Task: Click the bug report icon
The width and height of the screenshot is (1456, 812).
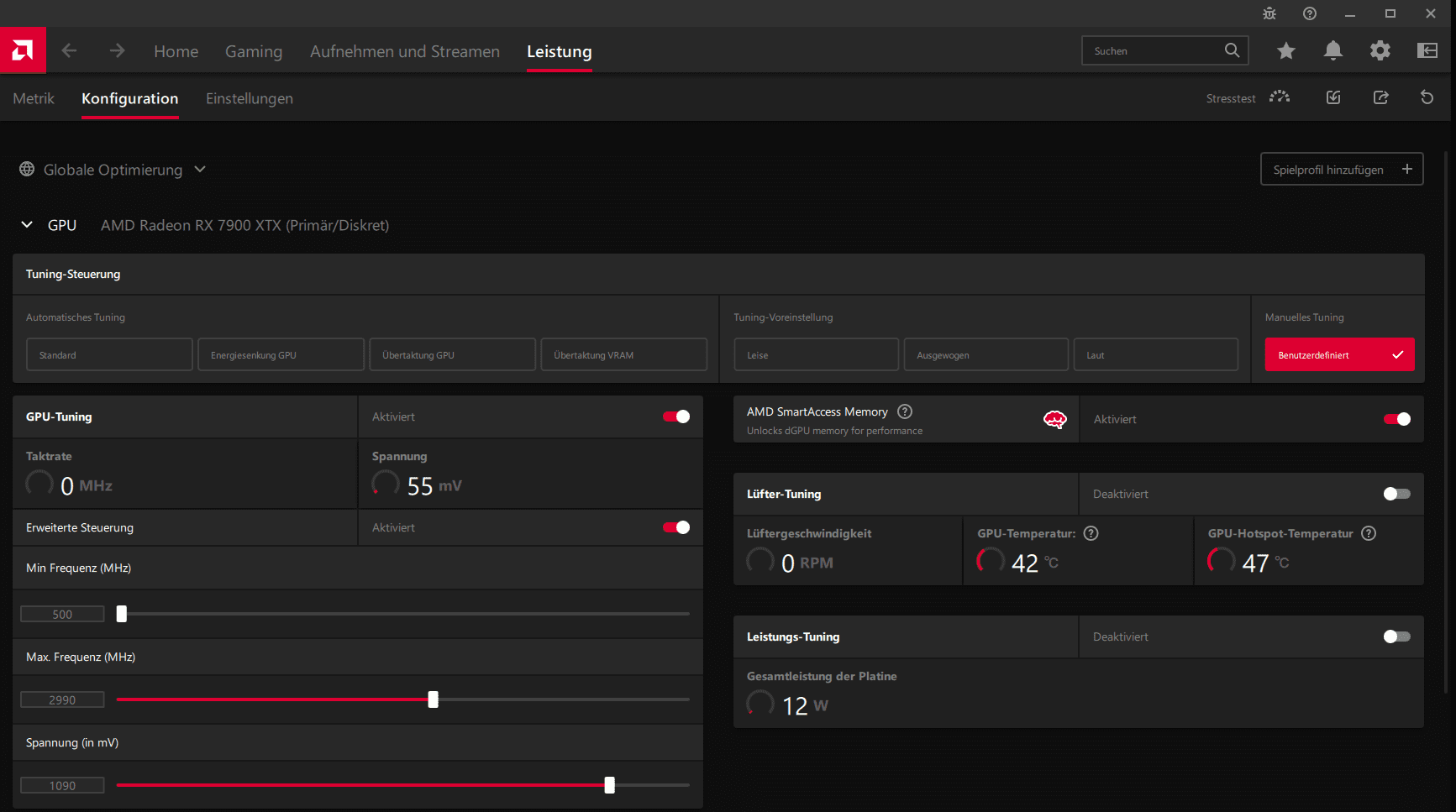Action: click(x=1269, y=13)
